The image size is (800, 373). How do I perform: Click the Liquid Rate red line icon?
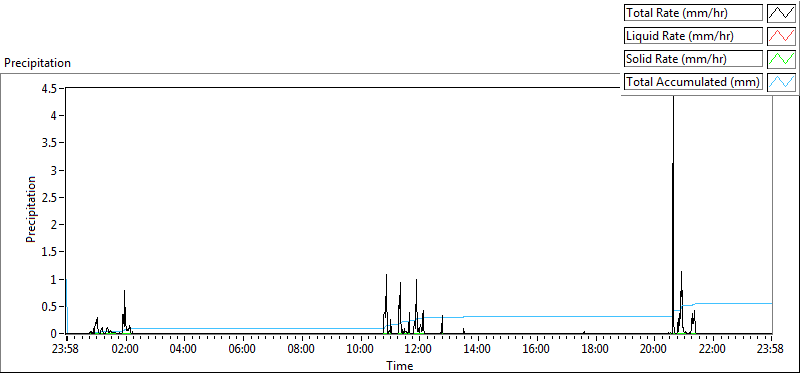pyautogui.click(x=782, y=36)
